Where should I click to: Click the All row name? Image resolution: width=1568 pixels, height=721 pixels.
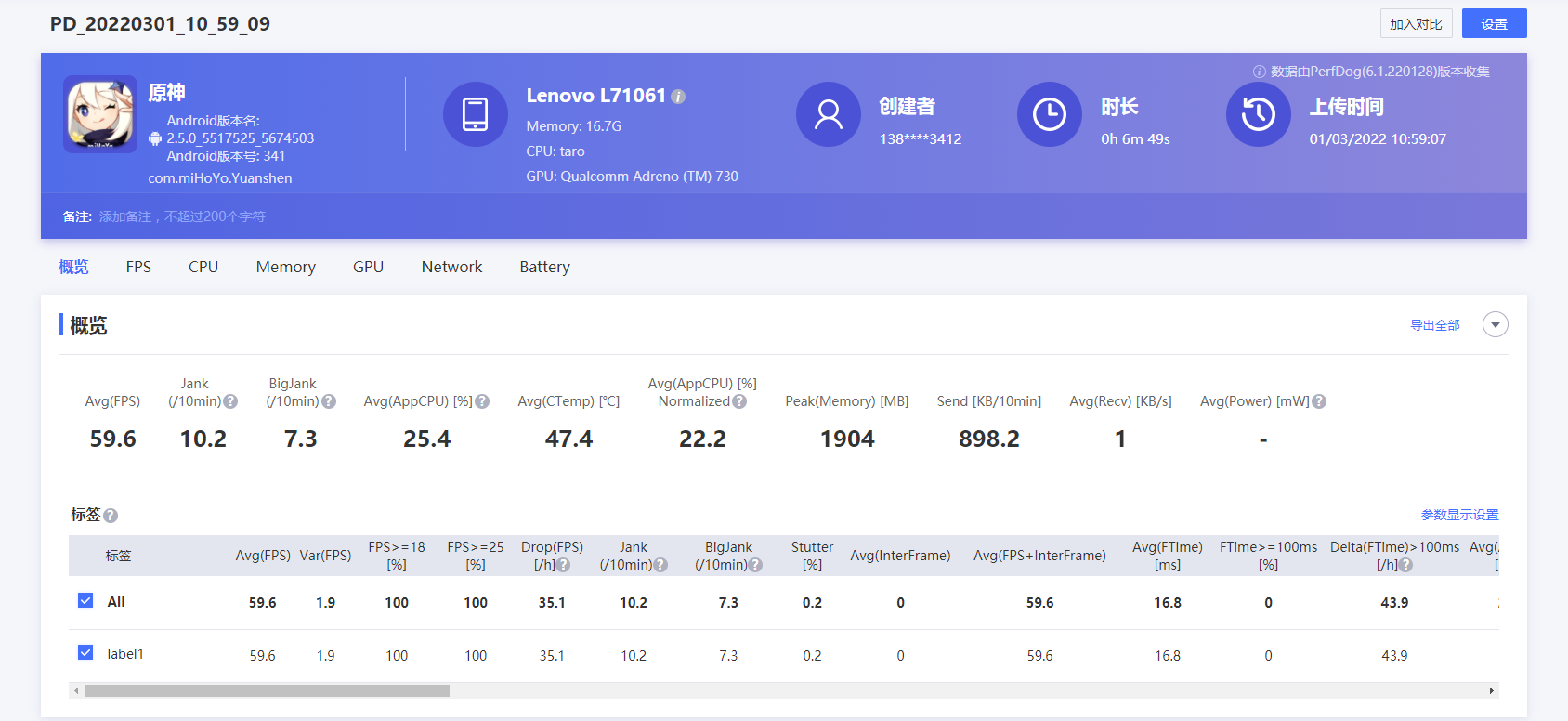(116, 602)
